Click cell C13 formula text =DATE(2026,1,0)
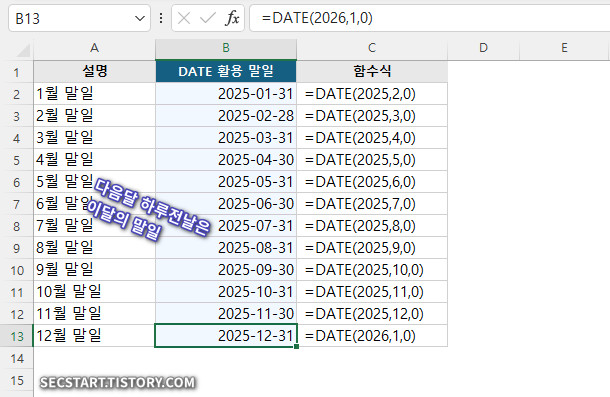This screenshot has width=610, height=397. [360, 336]
